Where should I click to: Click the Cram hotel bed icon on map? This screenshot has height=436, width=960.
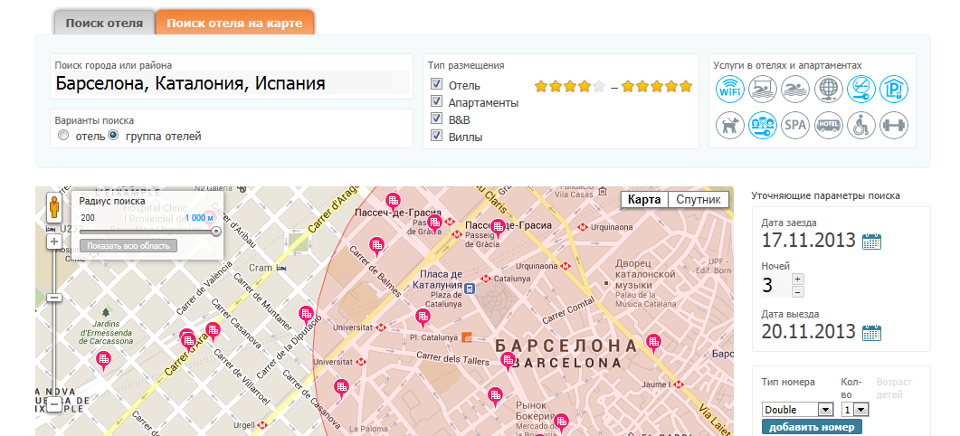281,268
